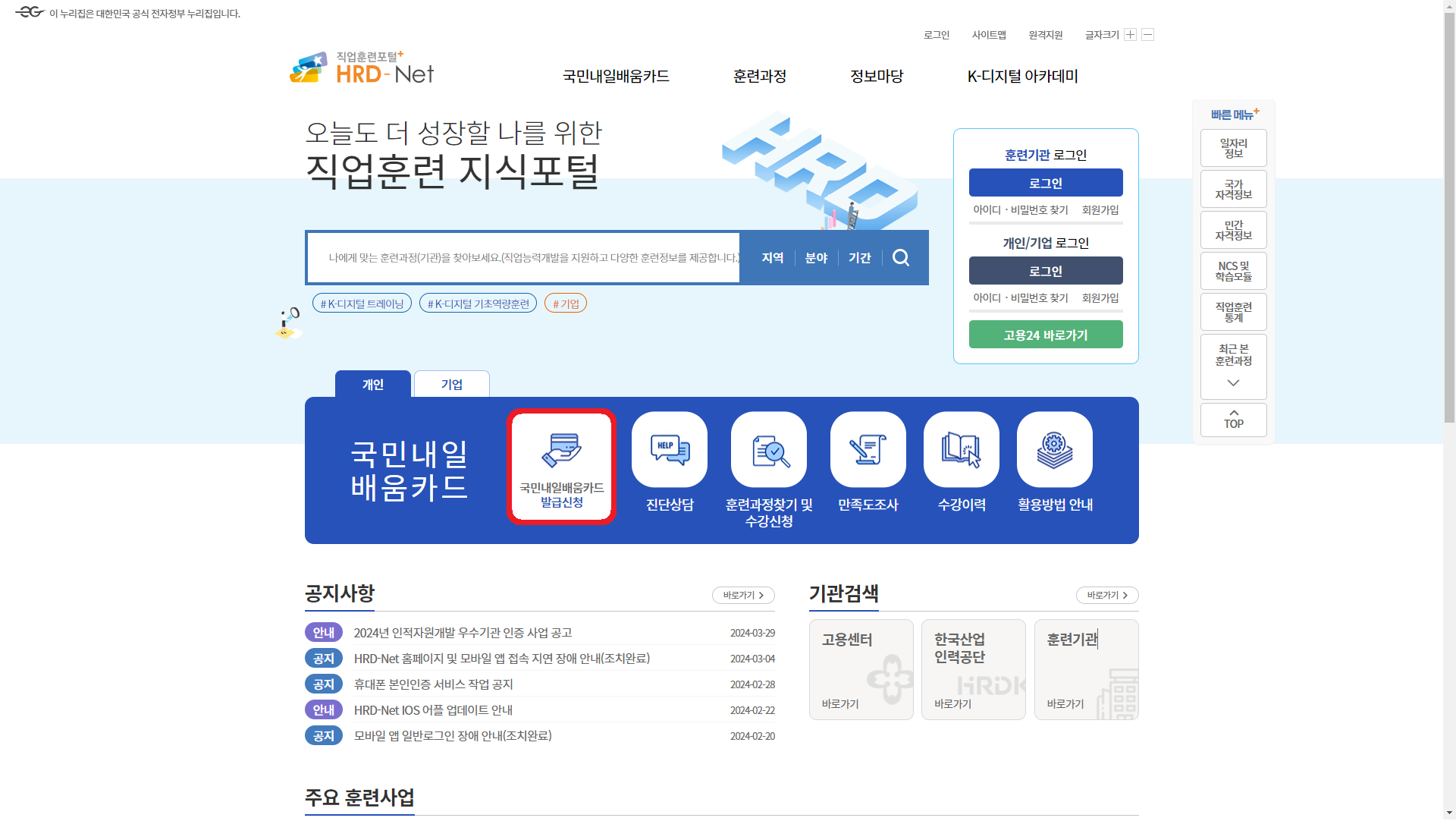Click the #K-디지털 트레이닝 hashtag link

tap(362, 304)
